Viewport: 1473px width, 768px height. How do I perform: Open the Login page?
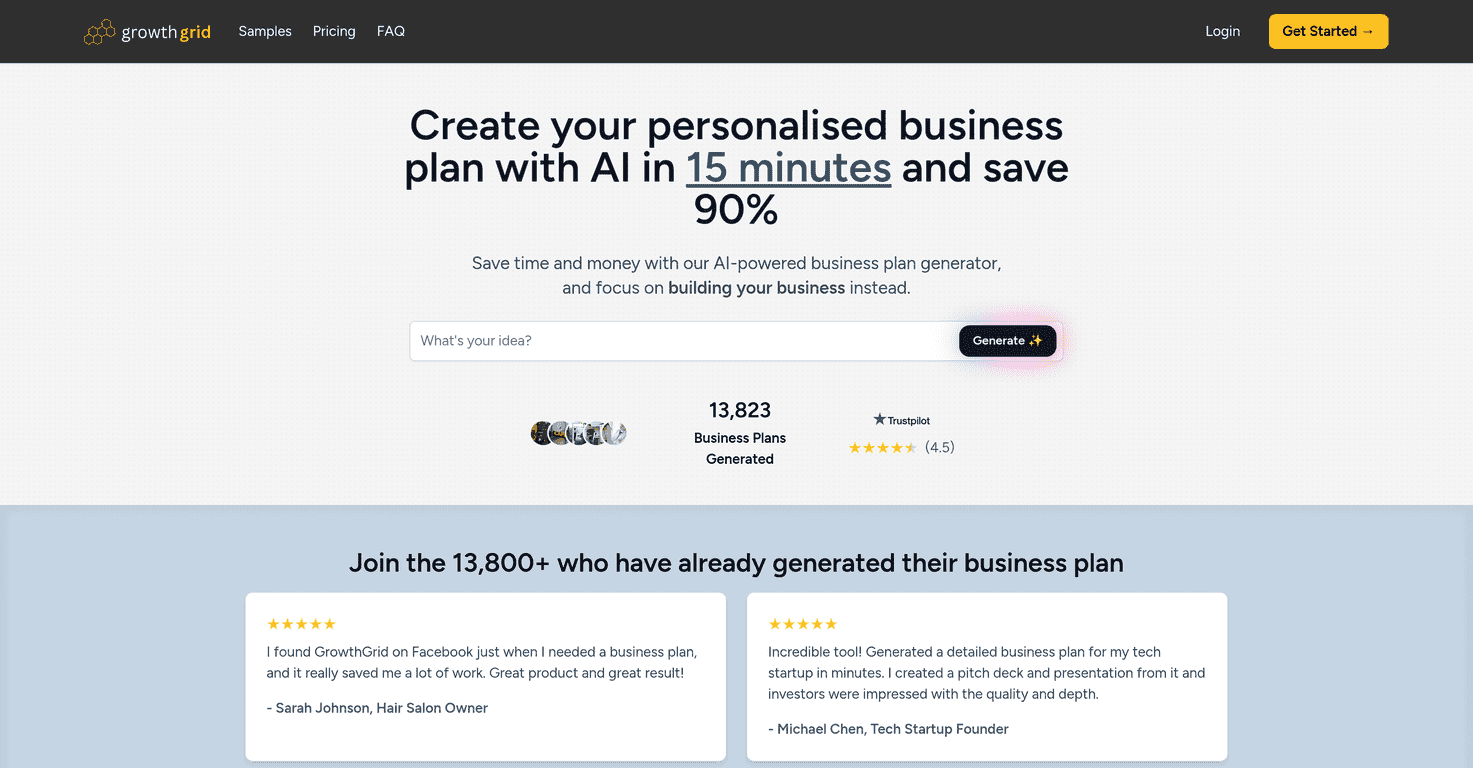click(x=1222, y=31)
